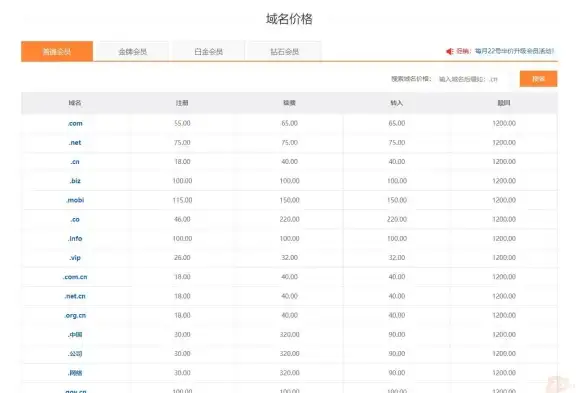Image resolution: width=588 pixels, height=393 pixels.
Task: Click .com registration price 55.00
Action: tap(182, 123)
